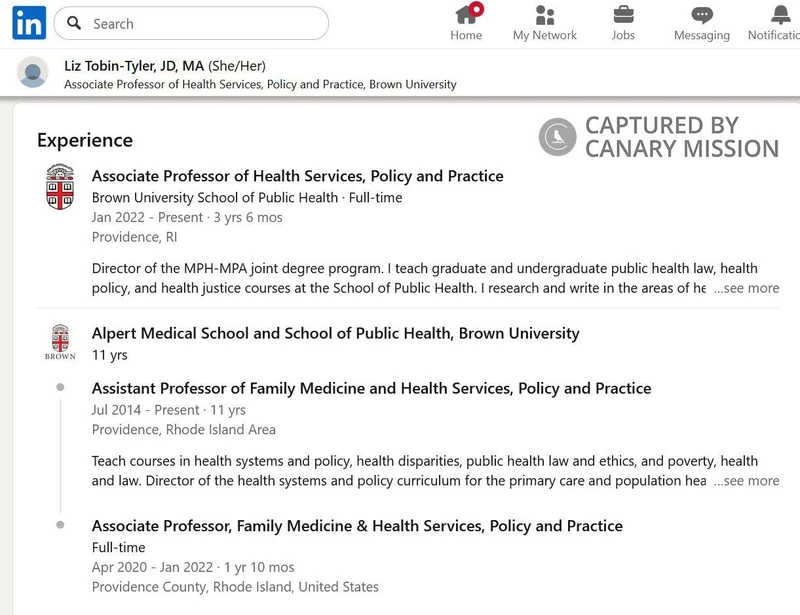Click the Experience section heading
Screen dimensions: 800x615
coord(85,140)
